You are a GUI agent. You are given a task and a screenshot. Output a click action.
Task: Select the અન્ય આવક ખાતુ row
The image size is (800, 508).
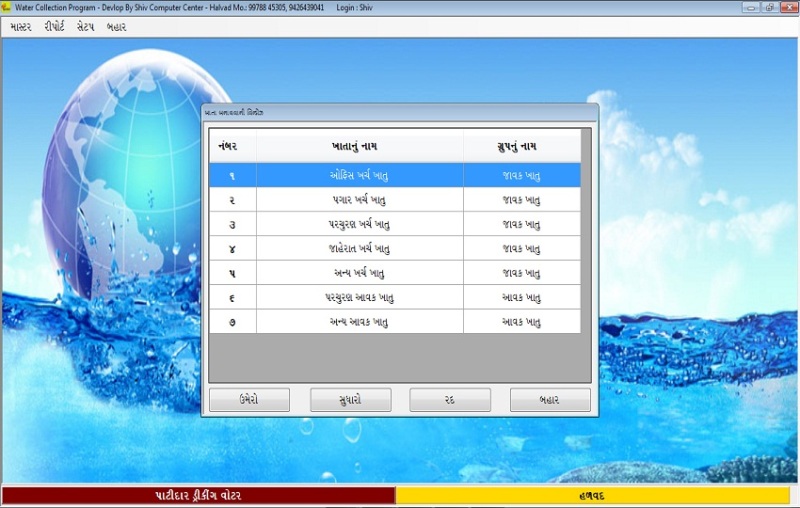(x=359, y=322)
